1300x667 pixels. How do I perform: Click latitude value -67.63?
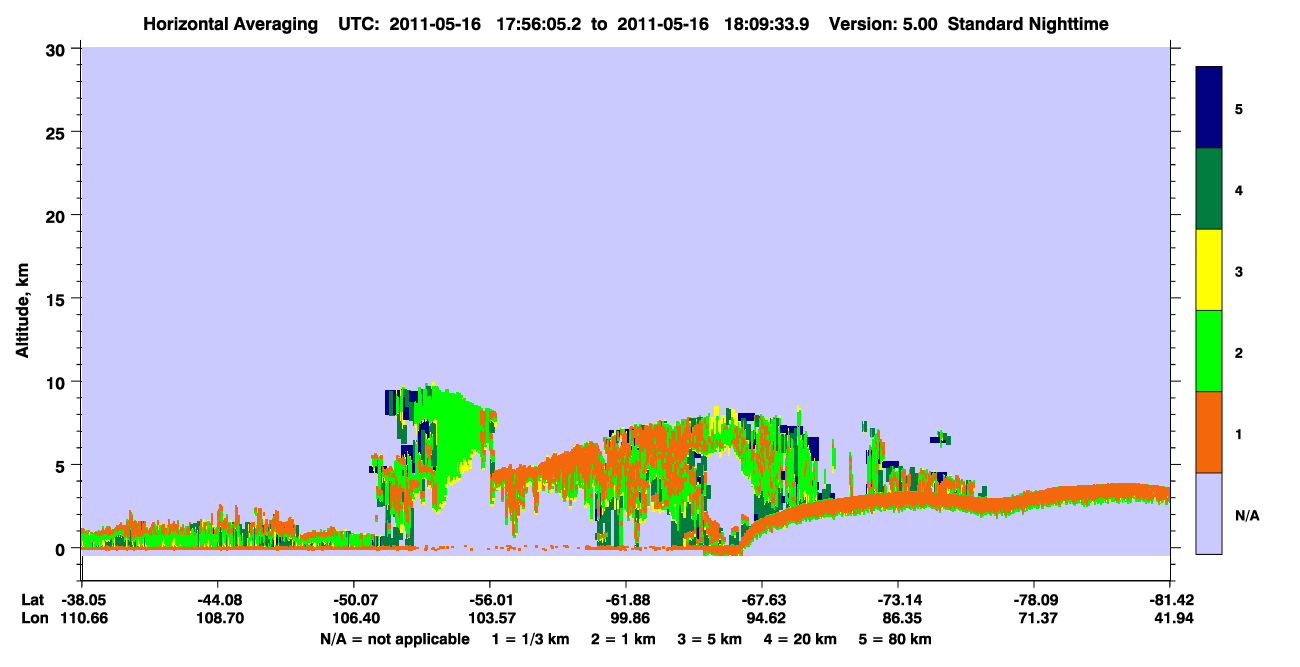[x=762, y=600]
